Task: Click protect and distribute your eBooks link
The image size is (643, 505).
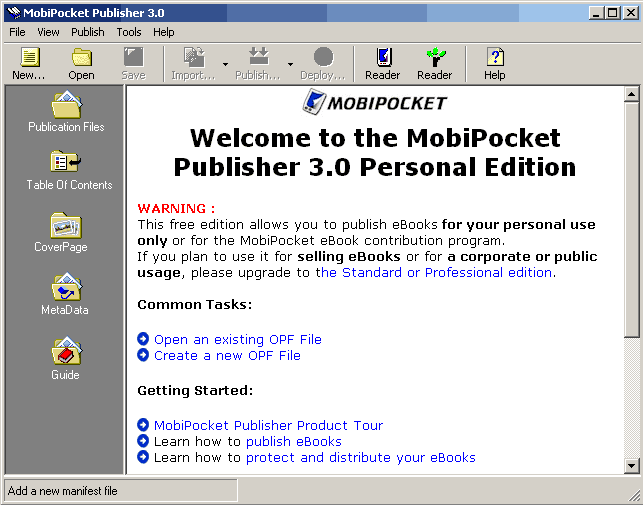Action: point(360,457)
